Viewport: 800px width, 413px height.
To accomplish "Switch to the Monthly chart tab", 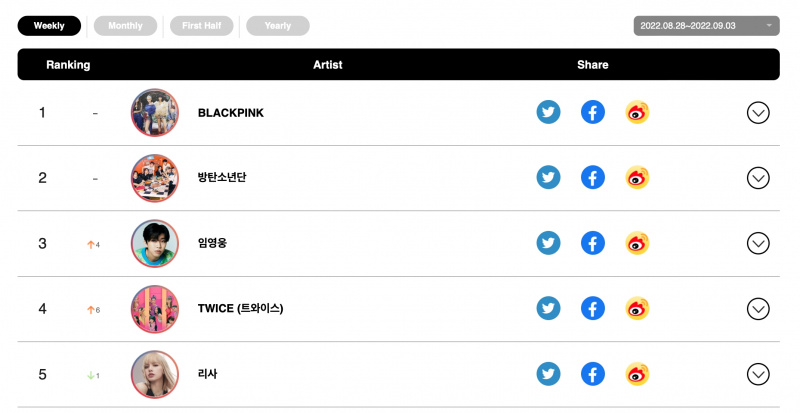I will pos(125,26).
